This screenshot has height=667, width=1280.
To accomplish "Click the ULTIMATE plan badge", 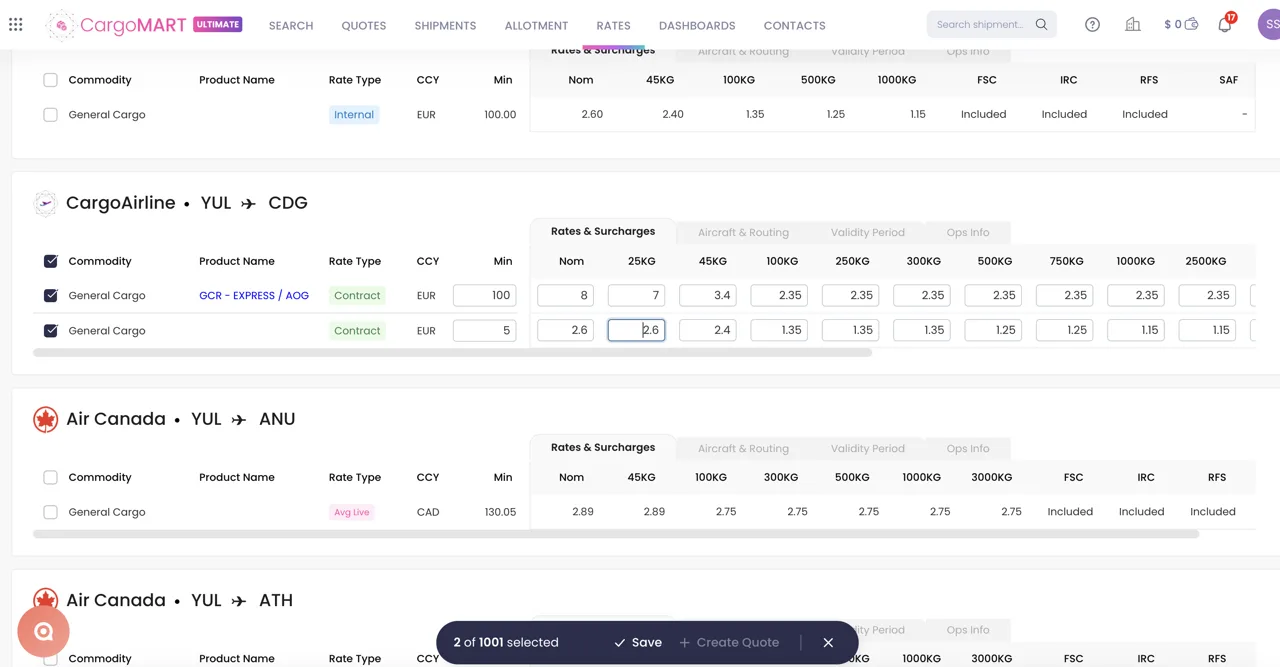I will 217,24.
